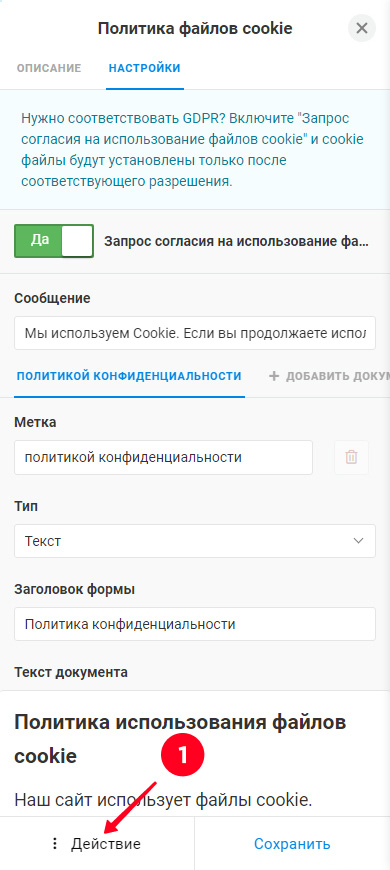The height and width of the screenshot is (870, 390).
Task: Open the Действие menu button
Action: [x=97, y=844]
